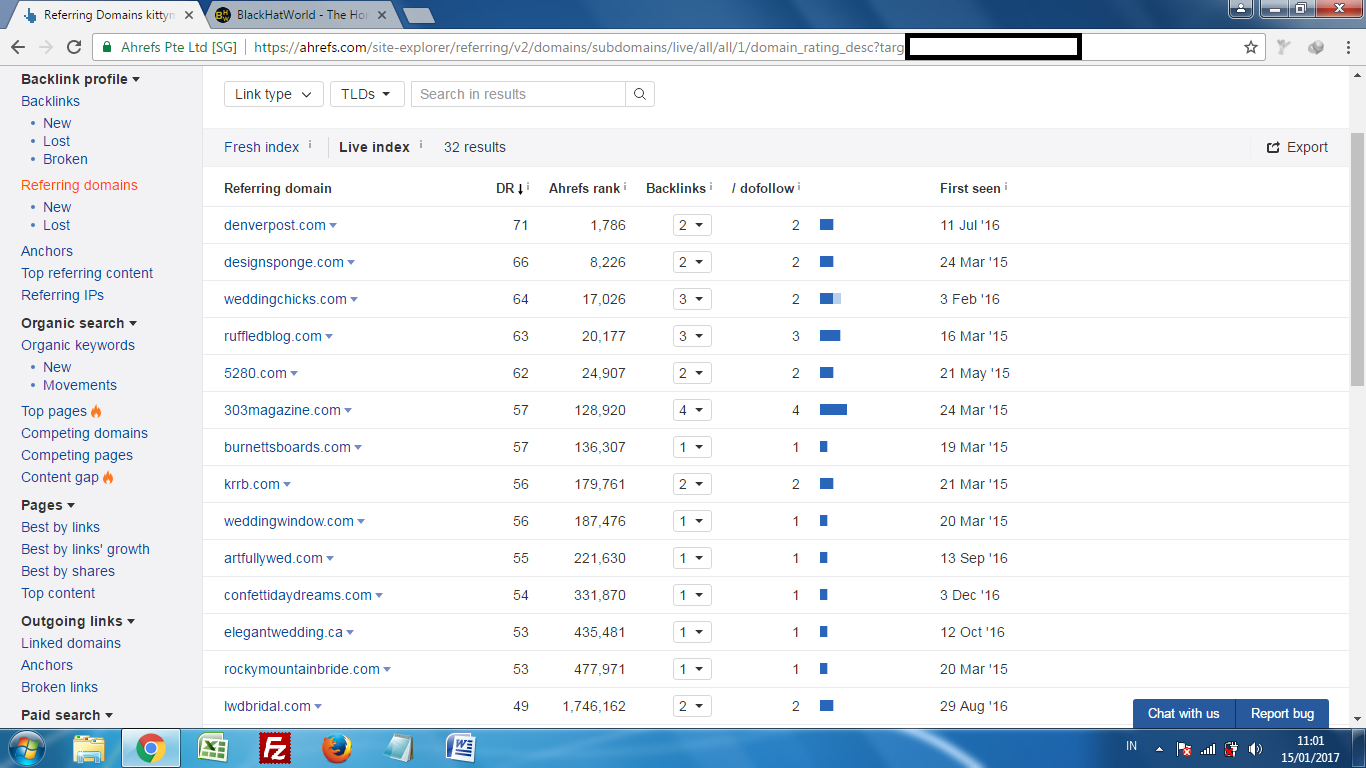Image resolution: width=1366 pixels, height=768 pixels.
Task: Click the Chrome taskbar icon
Action: click(x=151, y=748)
